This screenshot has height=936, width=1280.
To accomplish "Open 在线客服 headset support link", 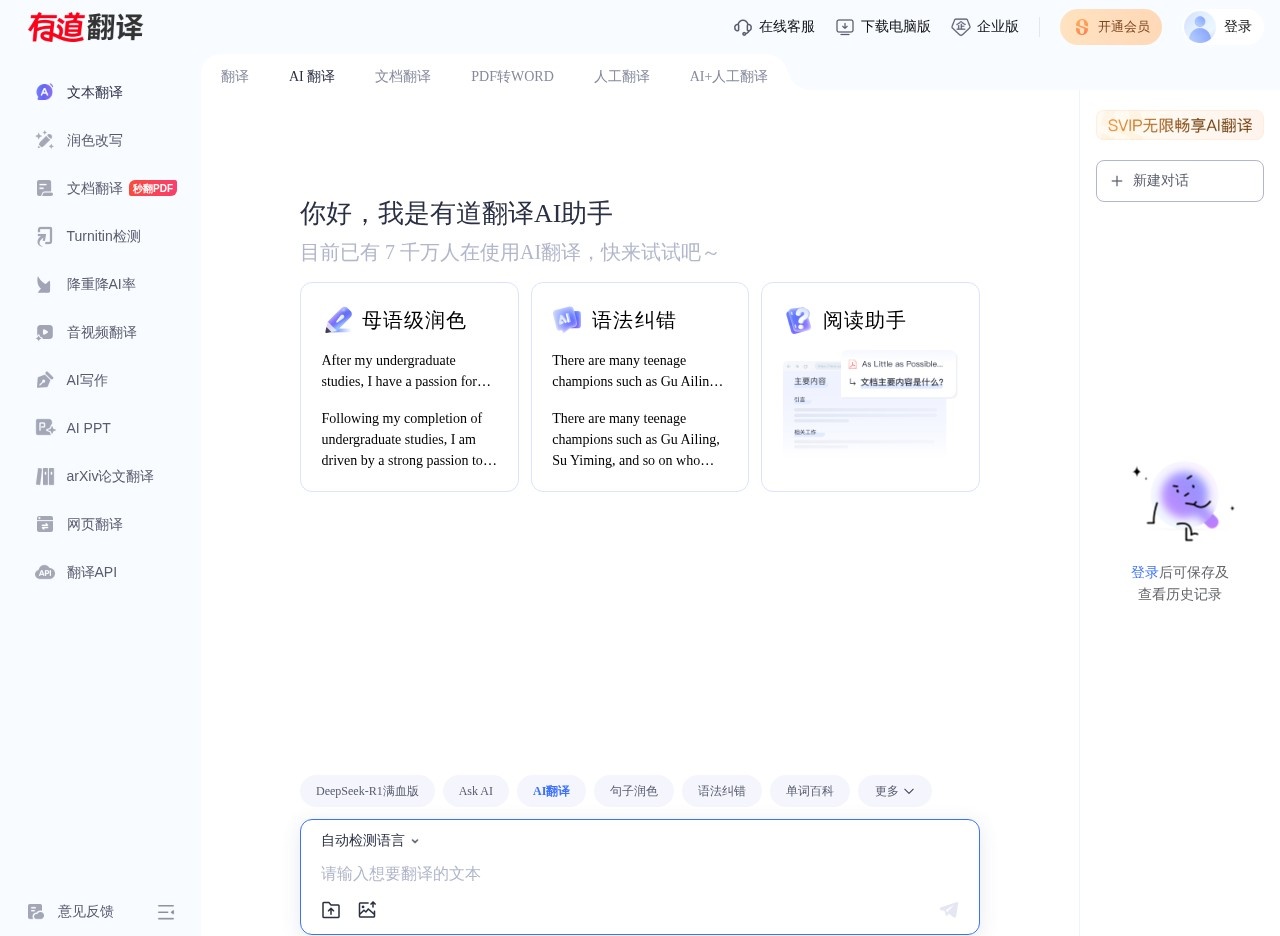I will (774, 27).
